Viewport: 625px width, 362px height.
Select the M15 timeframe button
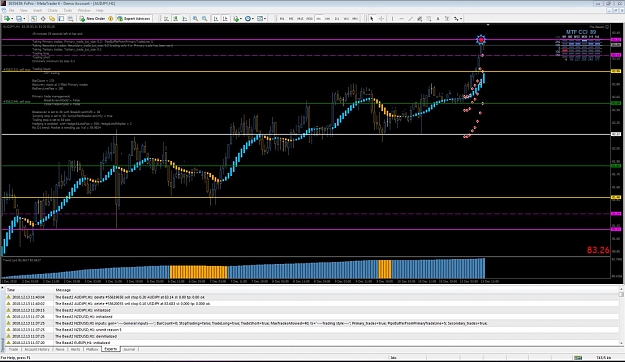tap(300, 18)
